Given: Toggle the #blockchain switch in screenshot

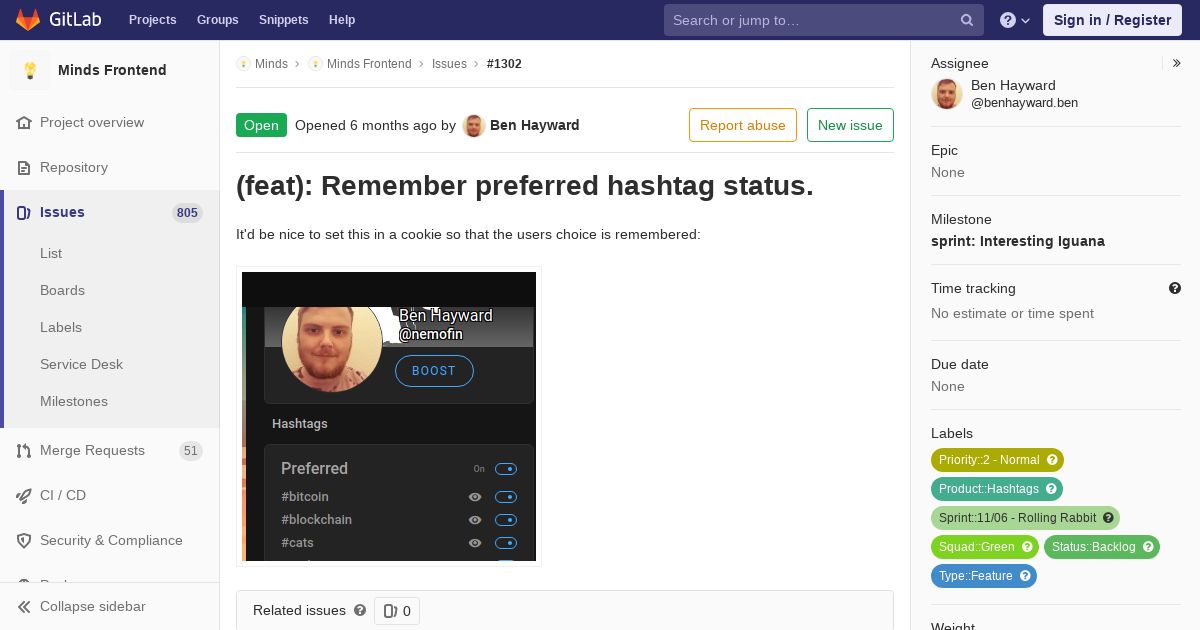Looking at the screenshot, I should (506, 520).
